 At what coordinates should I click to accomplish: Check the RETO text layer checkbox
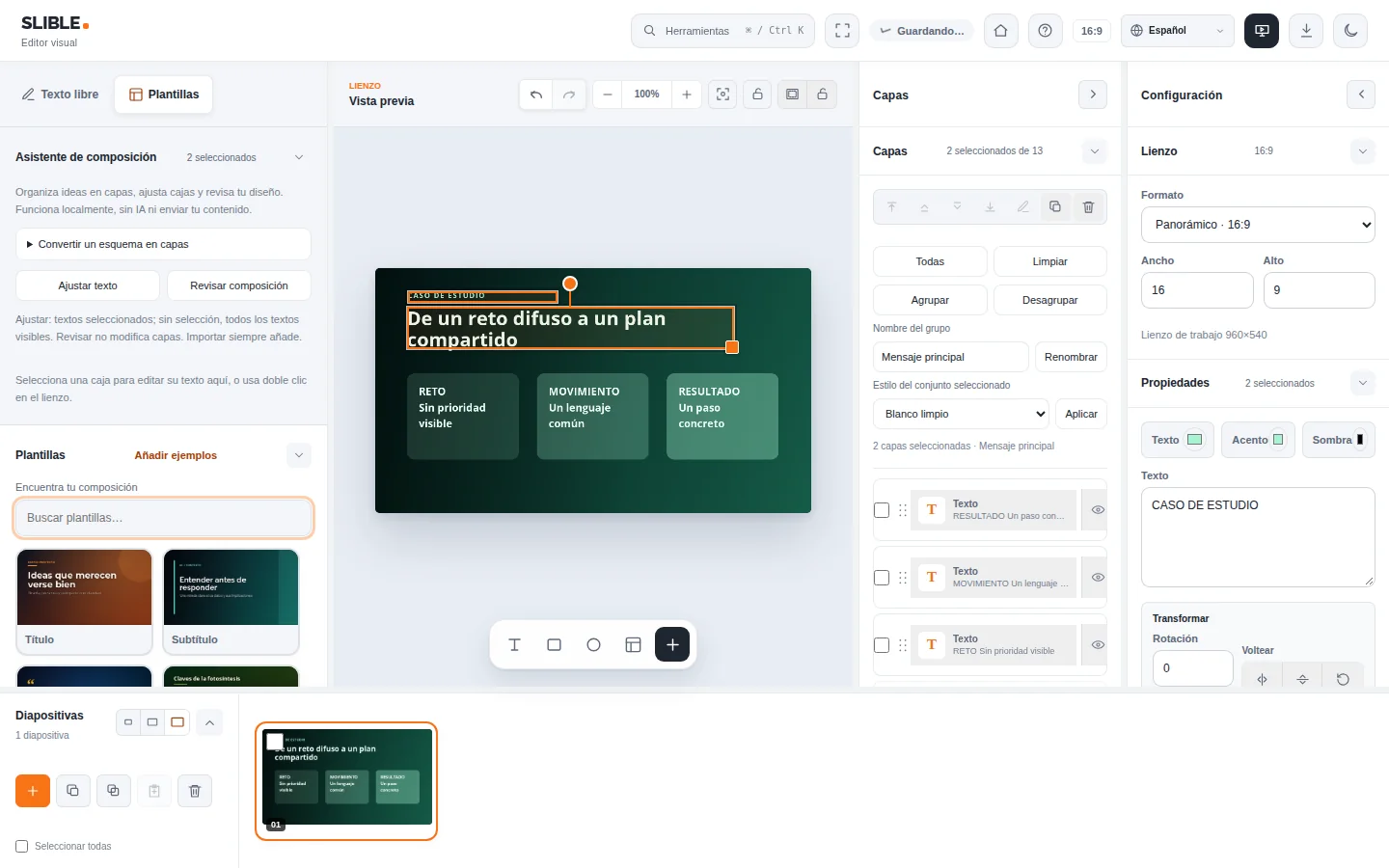pos(882,645)
